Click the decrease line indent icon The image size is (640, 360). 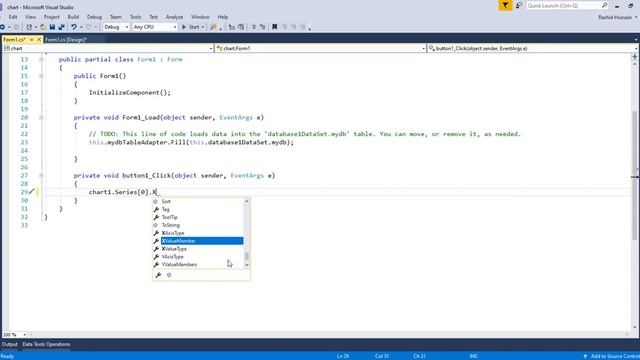click(232, 27)
